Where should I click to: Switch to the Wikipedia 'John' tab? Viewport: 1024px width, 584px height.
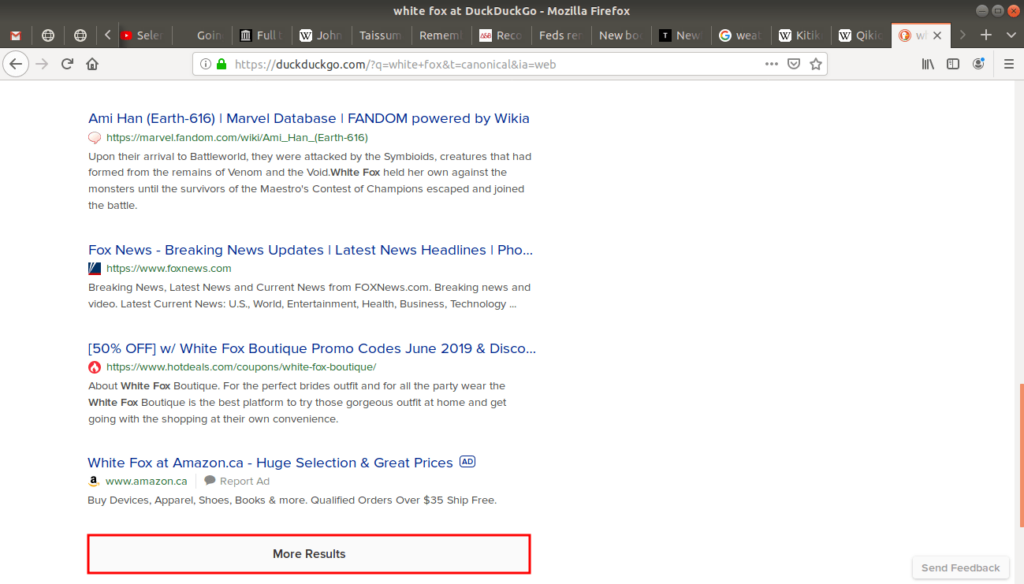click(x=321, y=35)
